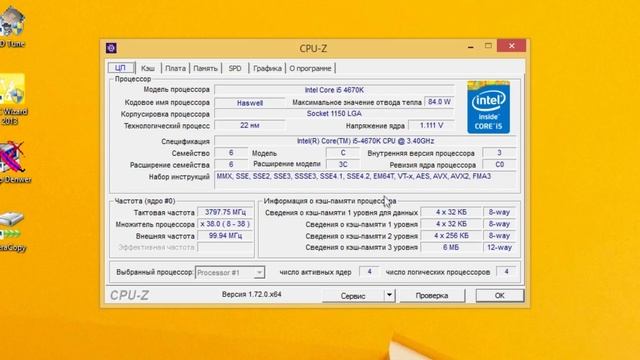Screen dimensions: 640x360
Task: Click the instruction set list MMX, SSE…
Action: (x=365, y=180)
